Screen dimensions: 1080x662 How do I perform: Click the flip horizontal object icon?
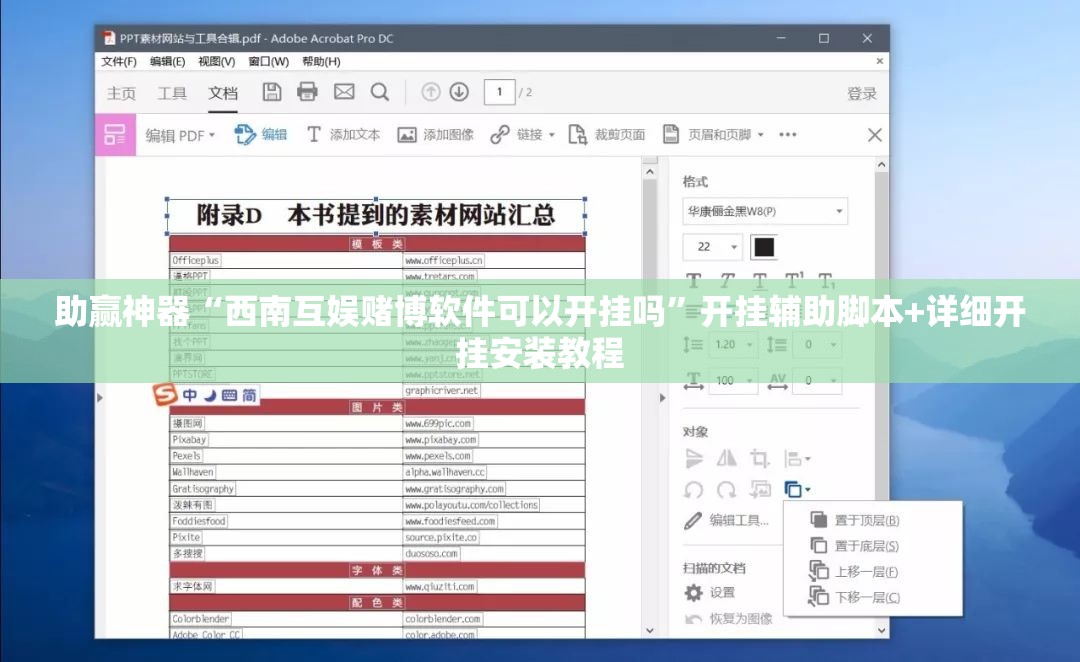(x=727, y=458)
